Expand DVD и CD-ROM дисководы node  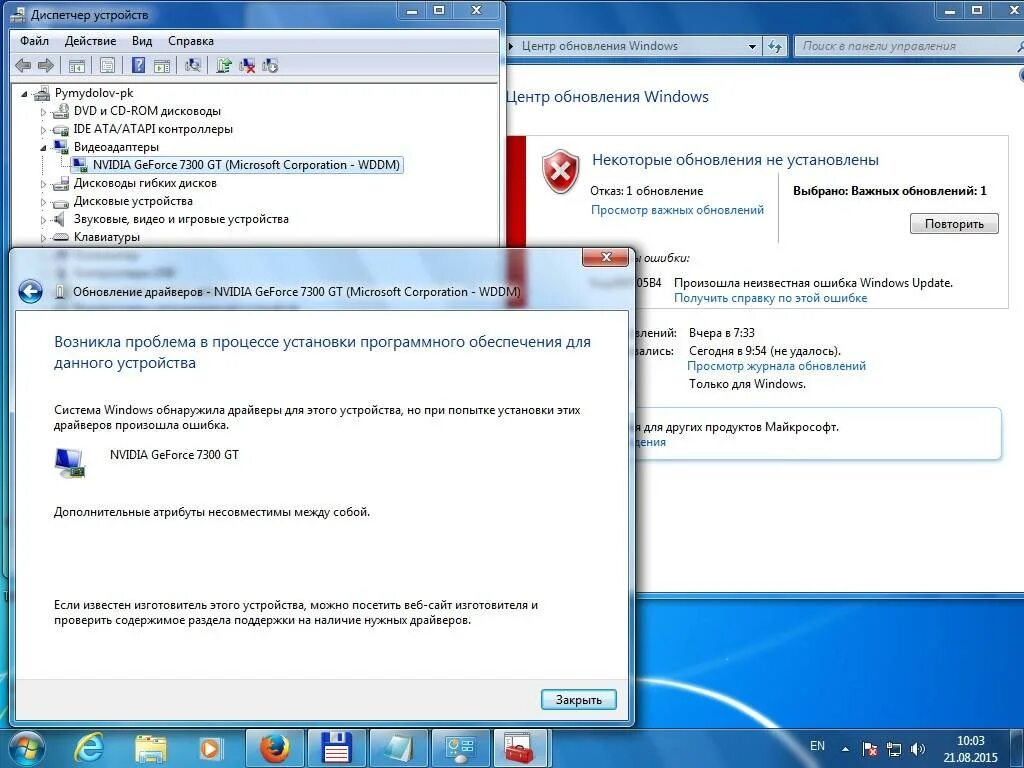pos(43,112)
